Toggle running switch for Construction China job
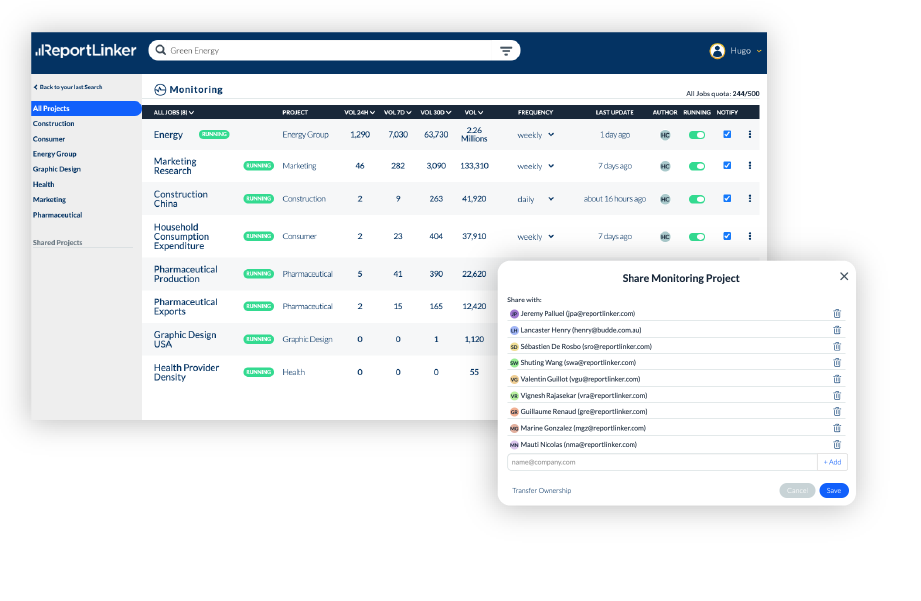 tap(697, 199)
